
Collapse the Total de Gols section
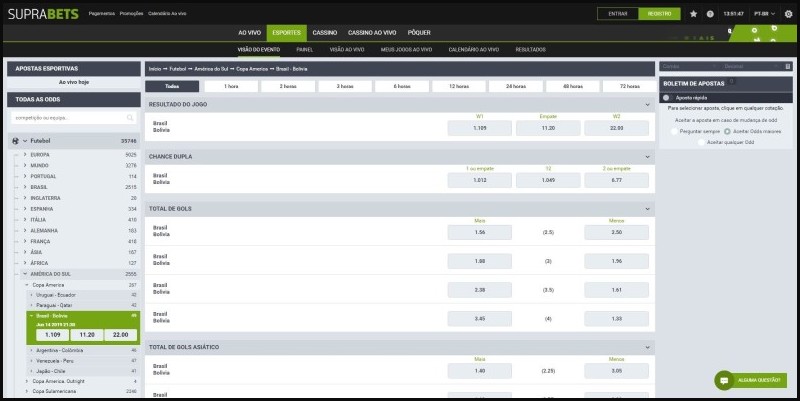(647, 209)
